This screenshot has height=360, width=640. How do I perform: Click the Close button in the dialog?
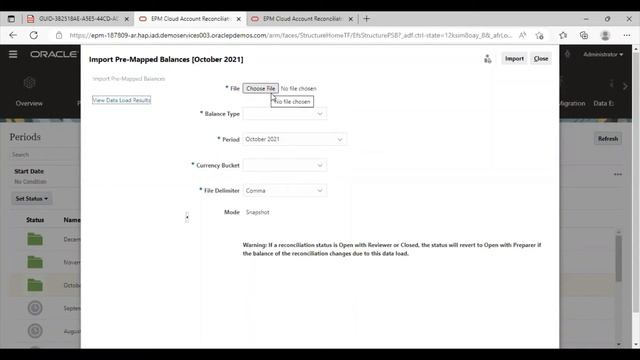point(541,59)
